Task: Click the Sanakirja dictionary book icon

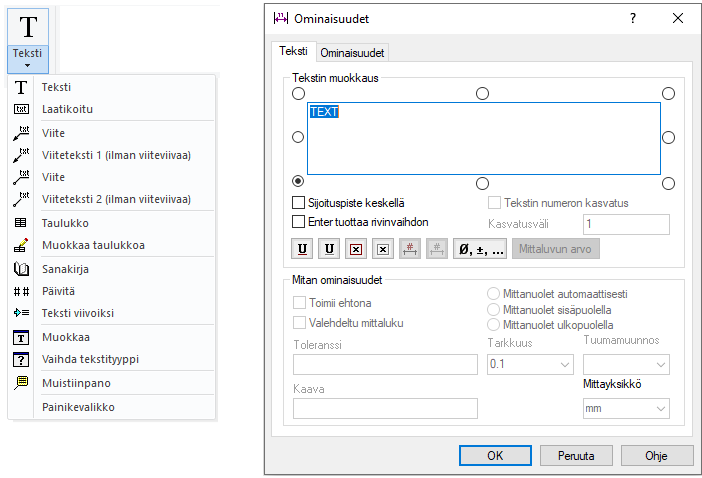Action: [x=21, y=269]
